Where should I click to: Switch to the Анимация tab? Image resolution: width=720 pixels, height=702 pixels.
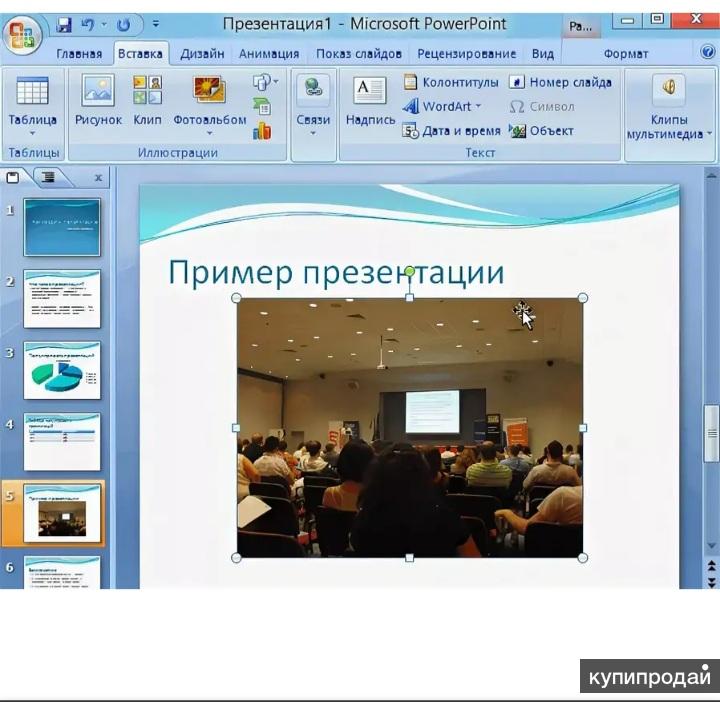(269, 54)
